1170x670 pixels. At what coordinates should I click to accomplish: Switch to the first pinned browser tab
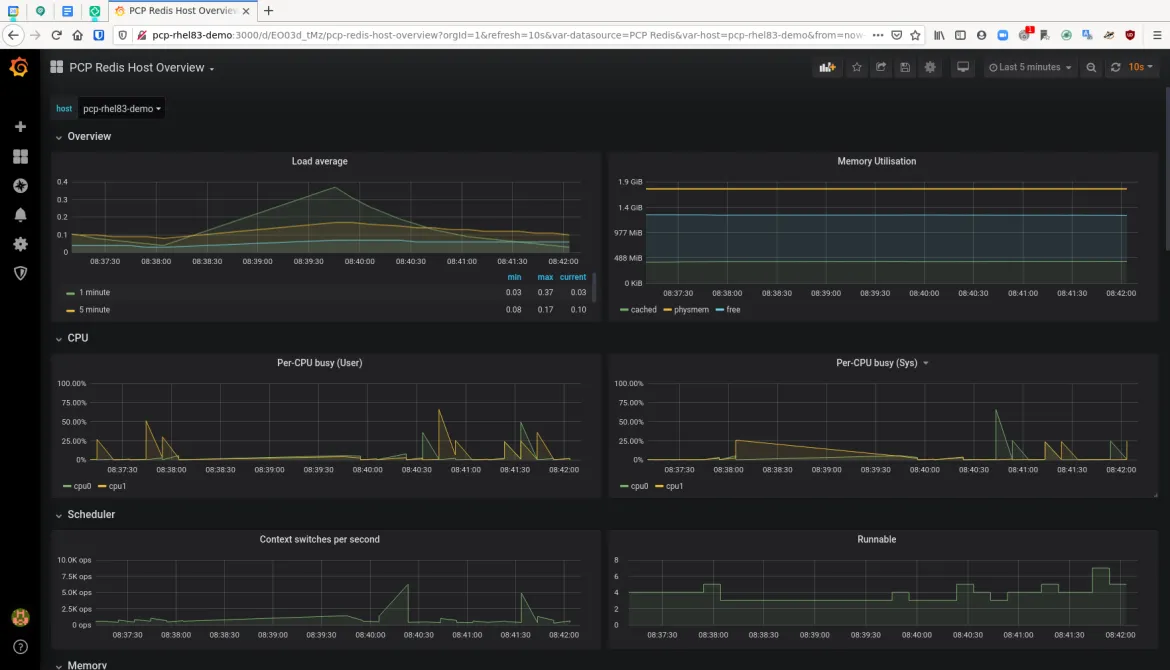tap(13, 11)
